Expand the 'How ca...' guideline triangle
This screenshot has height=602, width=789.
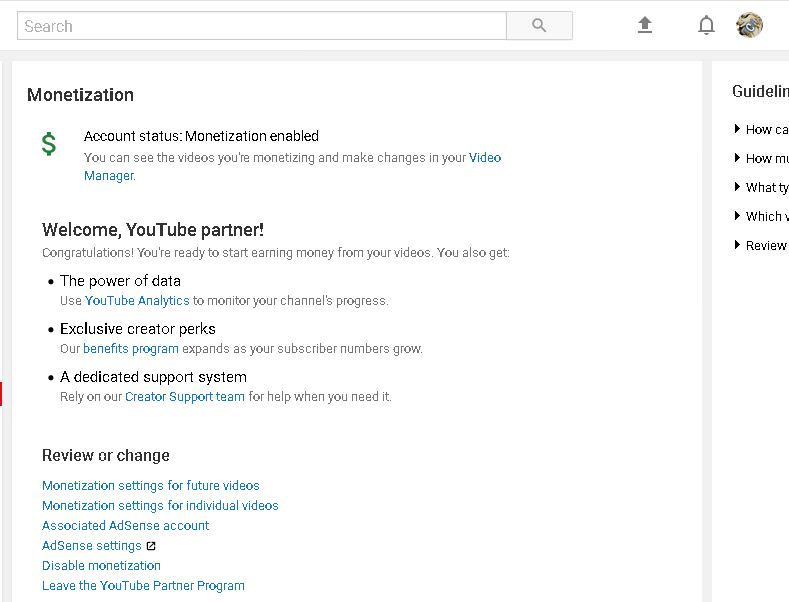click(737, 129)
